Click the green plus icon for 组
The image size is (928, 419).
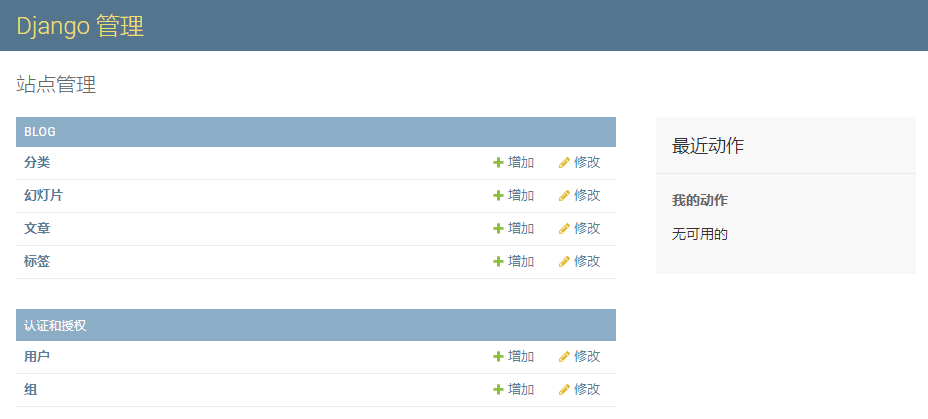[498, 389]
